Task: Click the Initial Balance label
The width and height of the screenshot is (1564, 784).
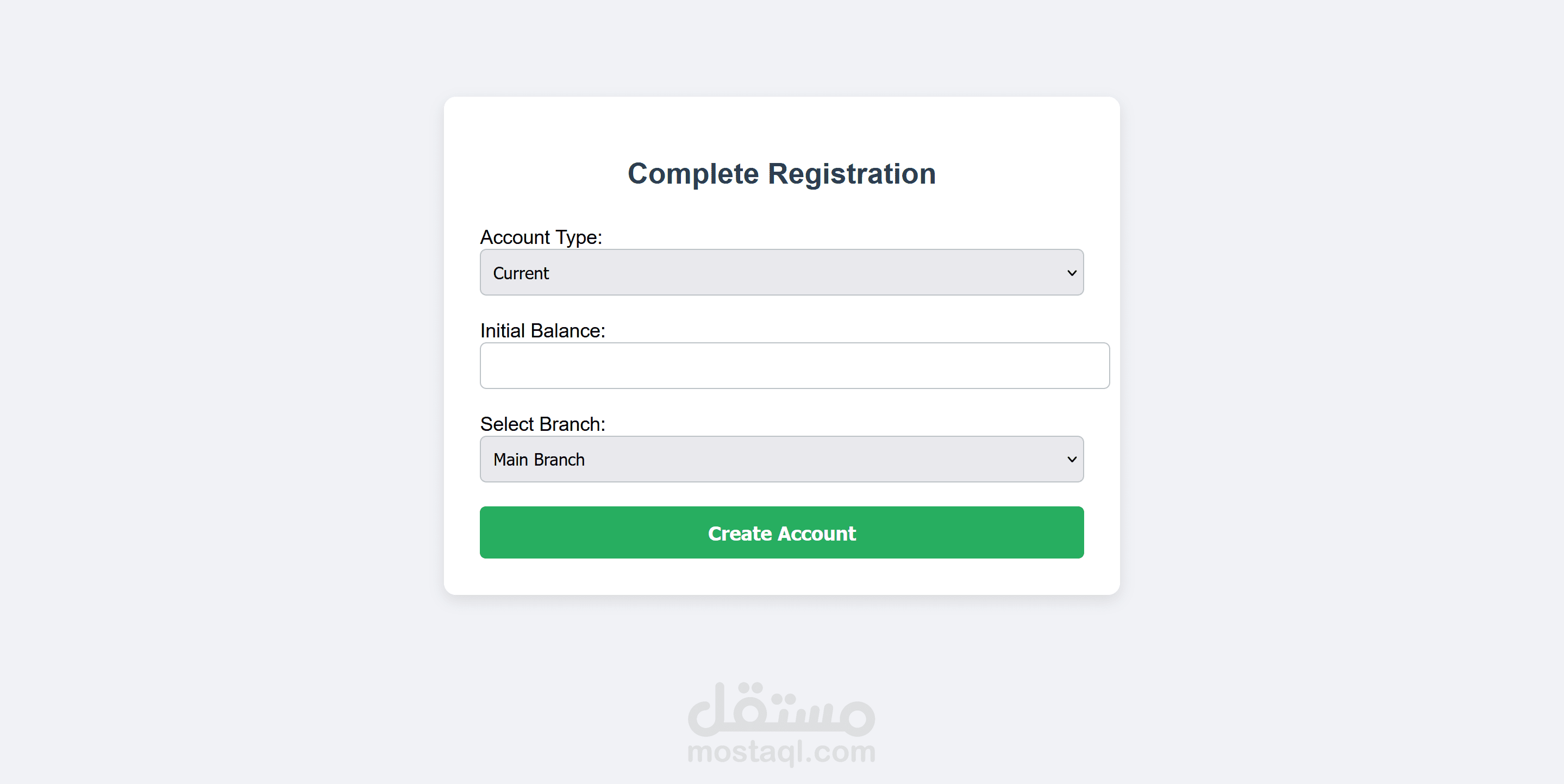Action: 543,331
